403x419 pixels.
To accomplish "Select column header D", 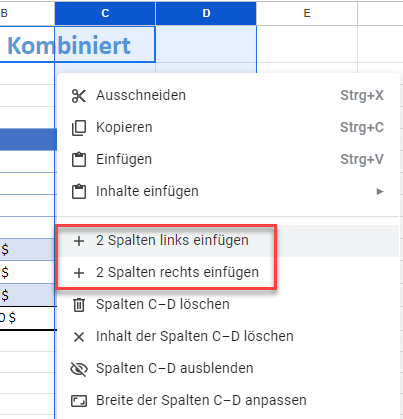I will (206, 13).
